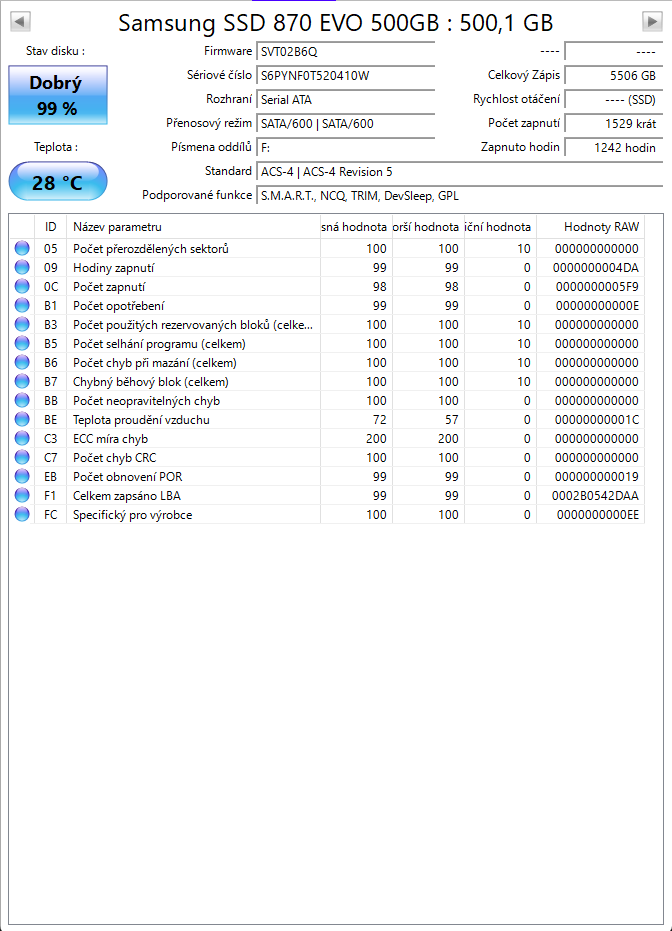Click the Název parametru column header
Viewport: 672px width, 931px height.
point(193,227)
